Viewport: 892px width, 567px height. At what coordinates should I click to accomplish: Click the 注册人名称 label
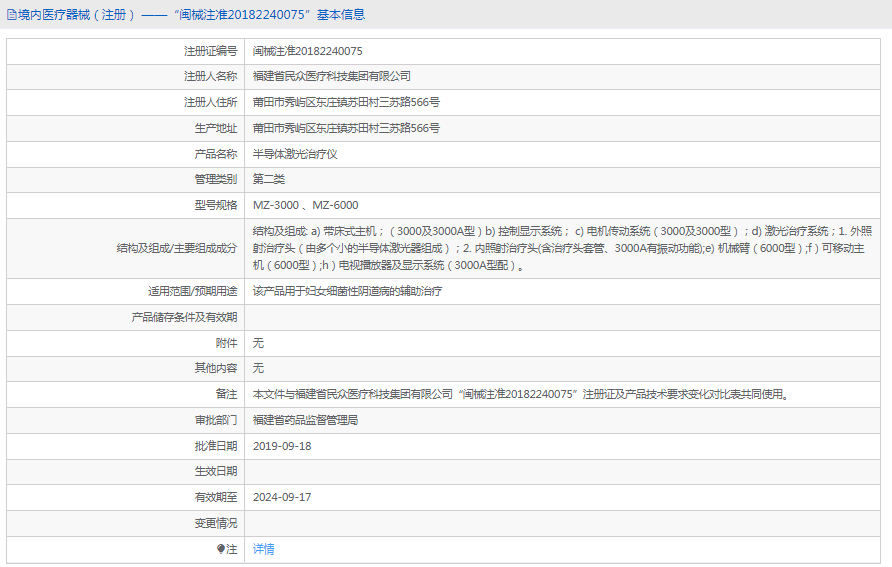coord(210,76)
